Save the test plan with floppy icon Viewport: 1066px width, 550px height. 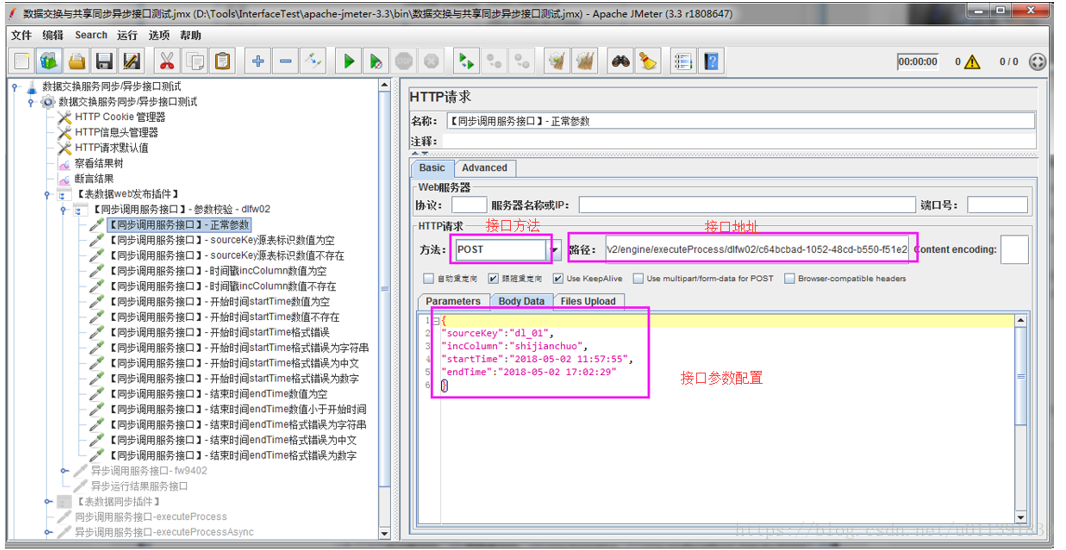point(104,61)
